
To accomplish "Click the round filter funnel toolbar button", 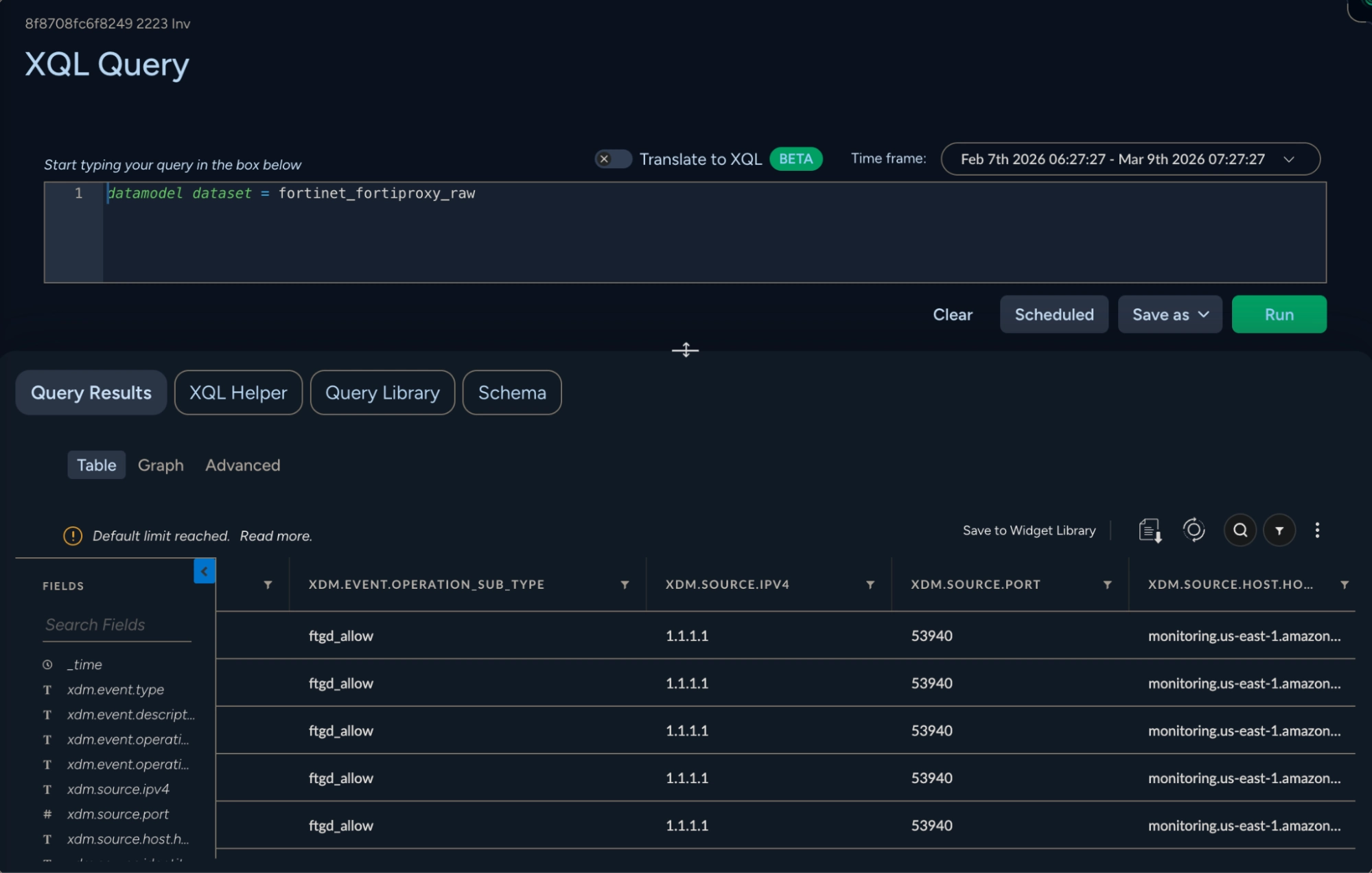I will [x=1279, y=531].
